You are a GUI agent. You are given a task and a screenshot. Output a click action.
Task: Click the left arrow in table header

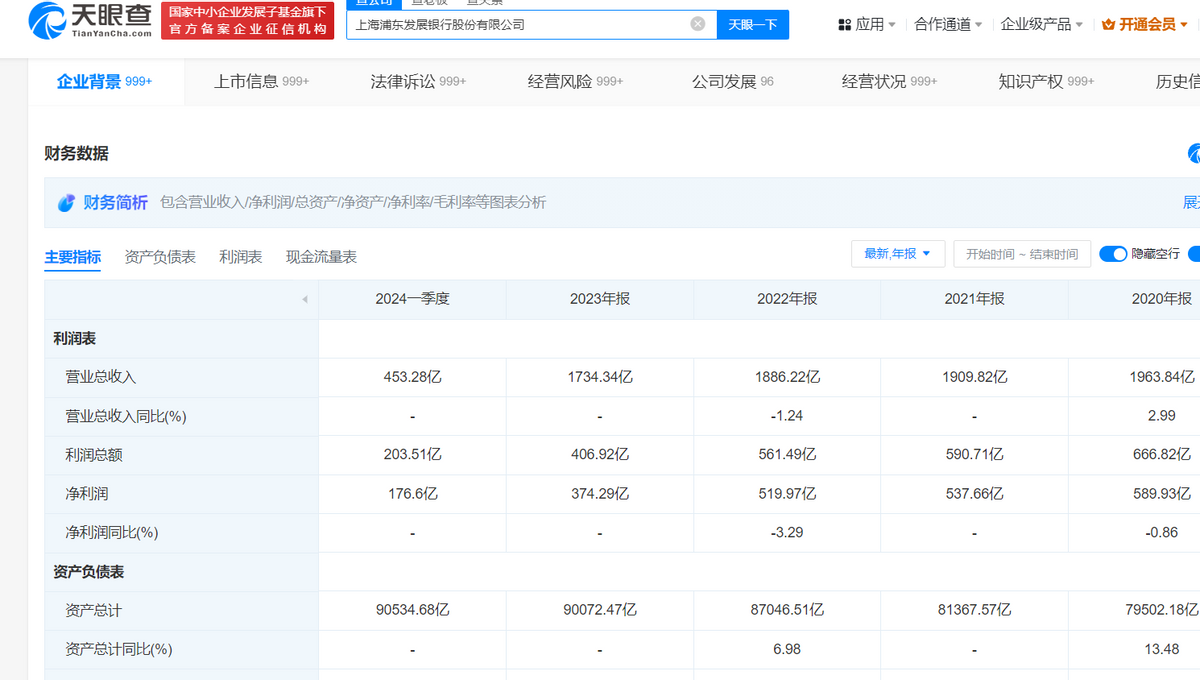point(304,299)
